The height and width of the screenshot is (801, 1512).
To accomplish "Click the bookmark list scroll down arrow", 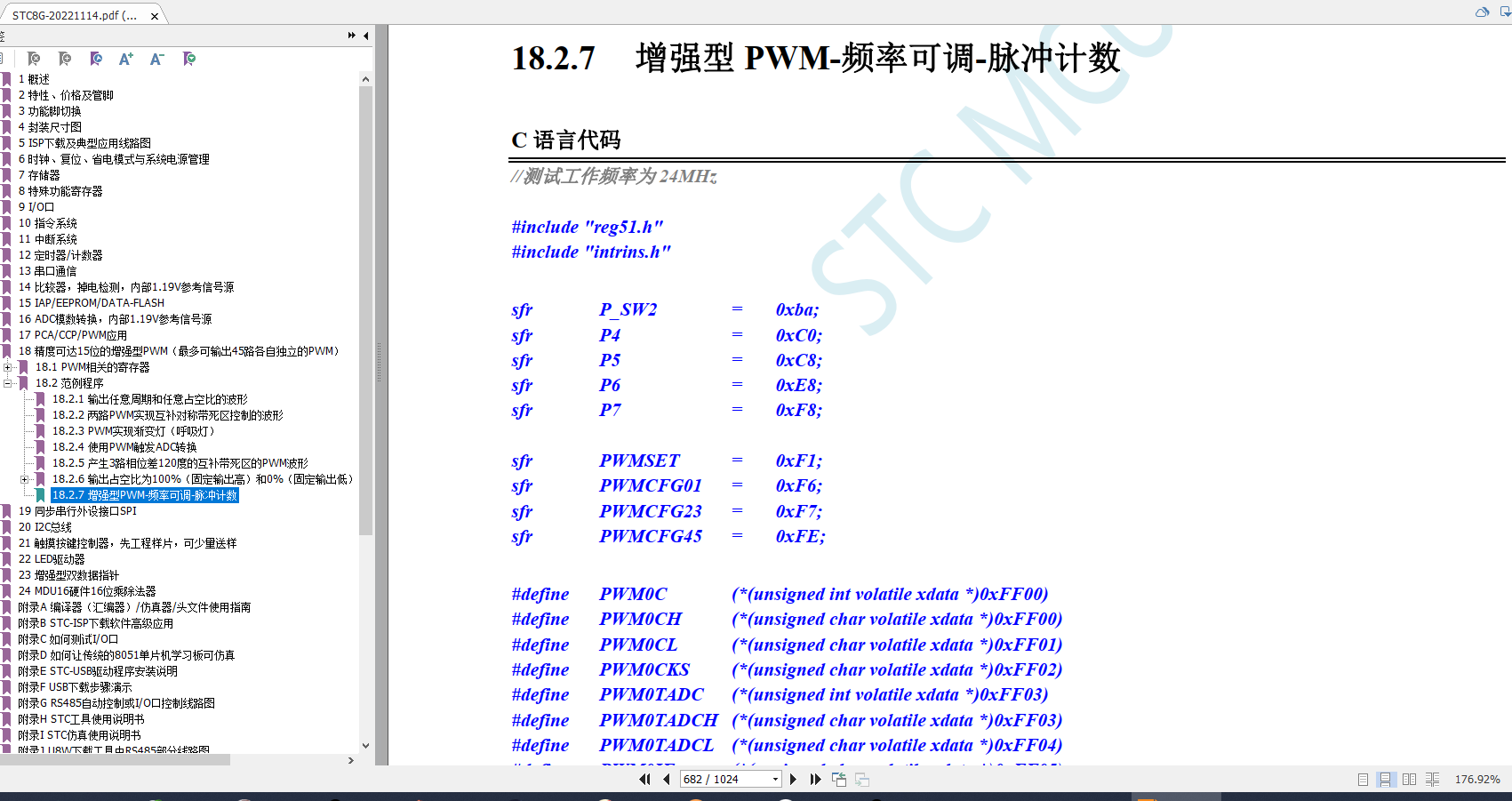I will [x=365, y=746].
